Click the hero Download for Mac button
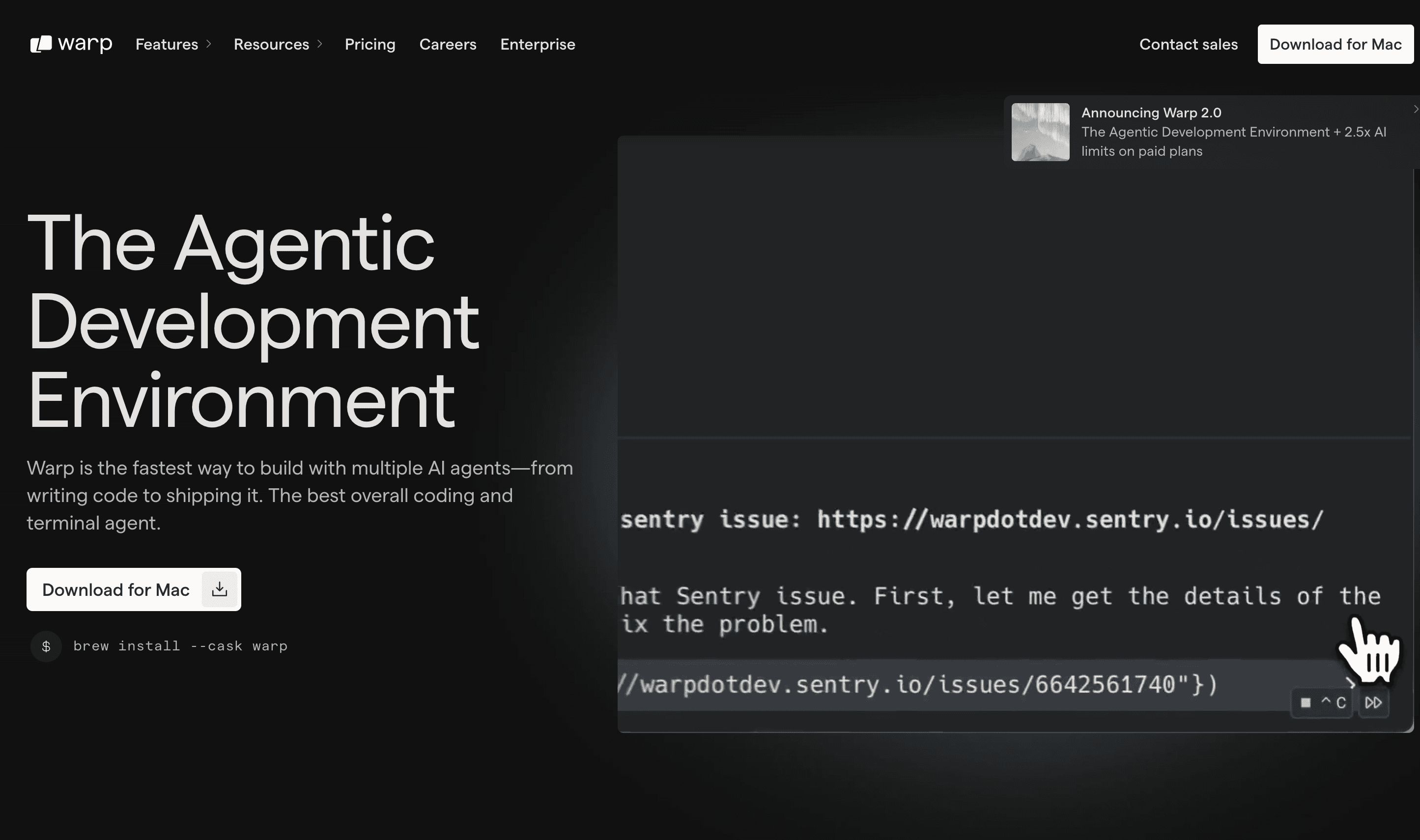 pos(134,589)
